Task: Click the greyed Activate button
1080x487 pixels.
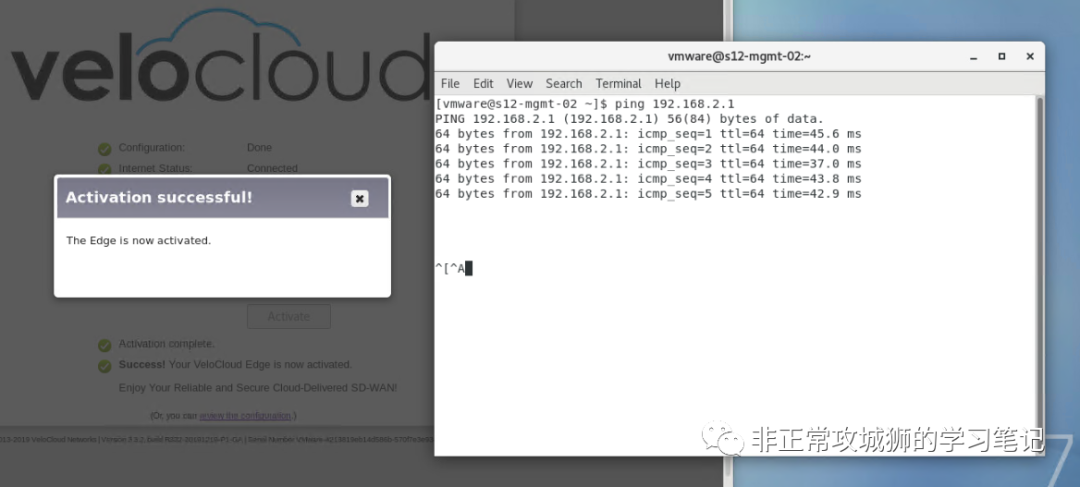Action: 289,316
